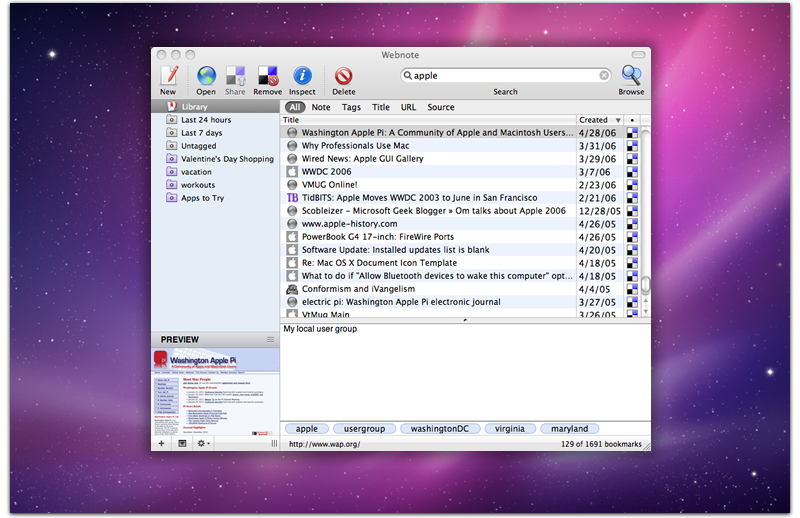Screen dimensions: 800x518
Task: Click the archive icon beside the plus button
Action: pos(182,443)
